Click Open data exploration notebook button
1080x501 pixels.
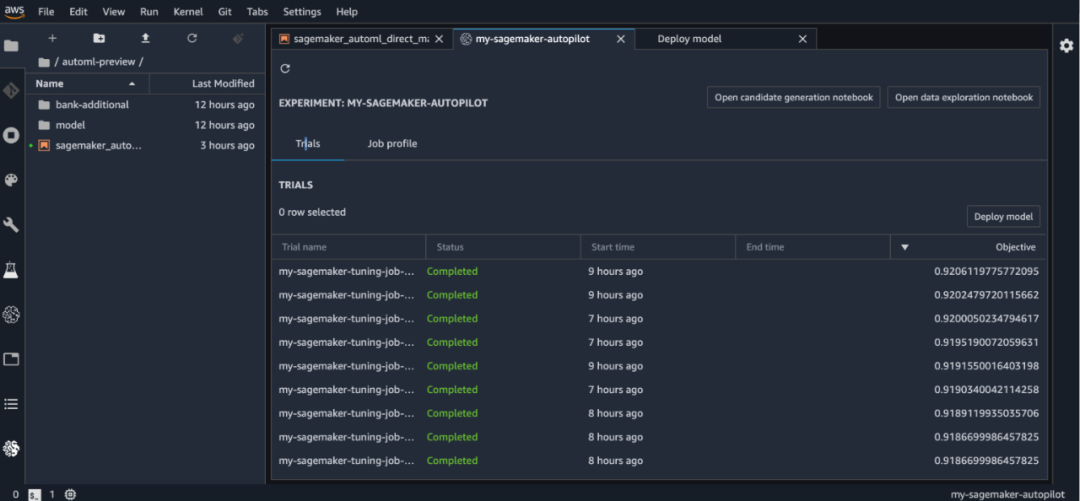[x=964, y=97]
